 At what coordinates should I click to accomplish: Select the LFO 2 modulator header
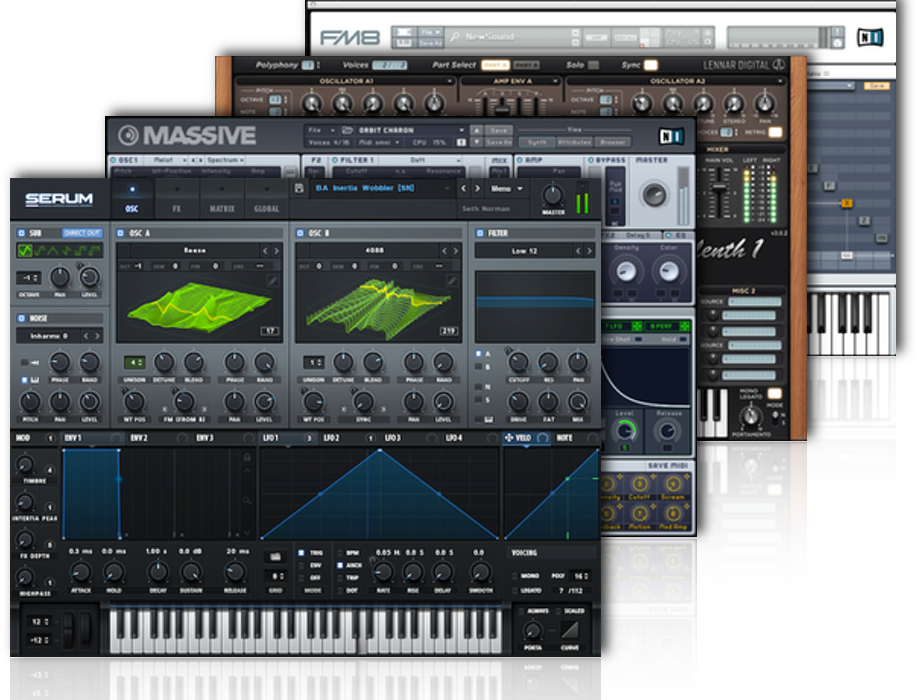click(331, 438)
